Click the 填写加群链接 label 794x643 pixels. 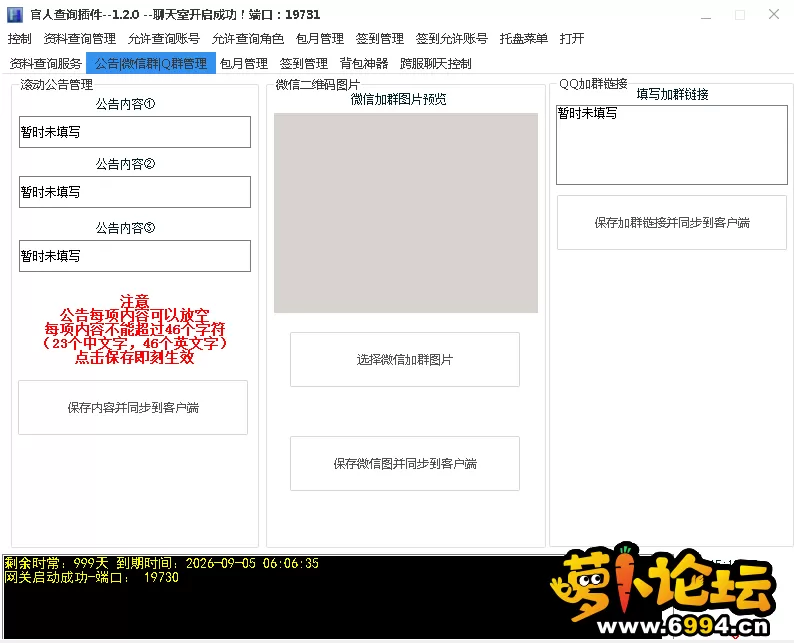click(672, 94)
